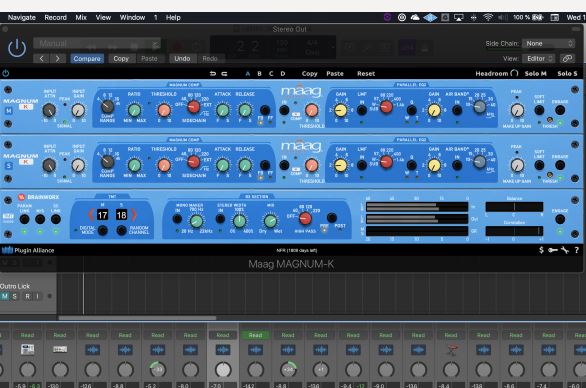Viewport: 586px width, 388px height.
Task: Click the Undo button in plugin header
Action: pos(182,58)
